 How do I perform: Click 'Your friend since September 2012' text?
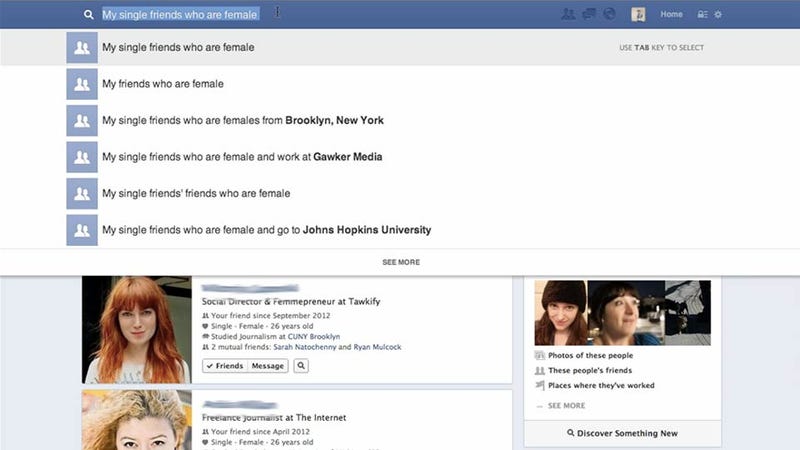pos(270,316)
